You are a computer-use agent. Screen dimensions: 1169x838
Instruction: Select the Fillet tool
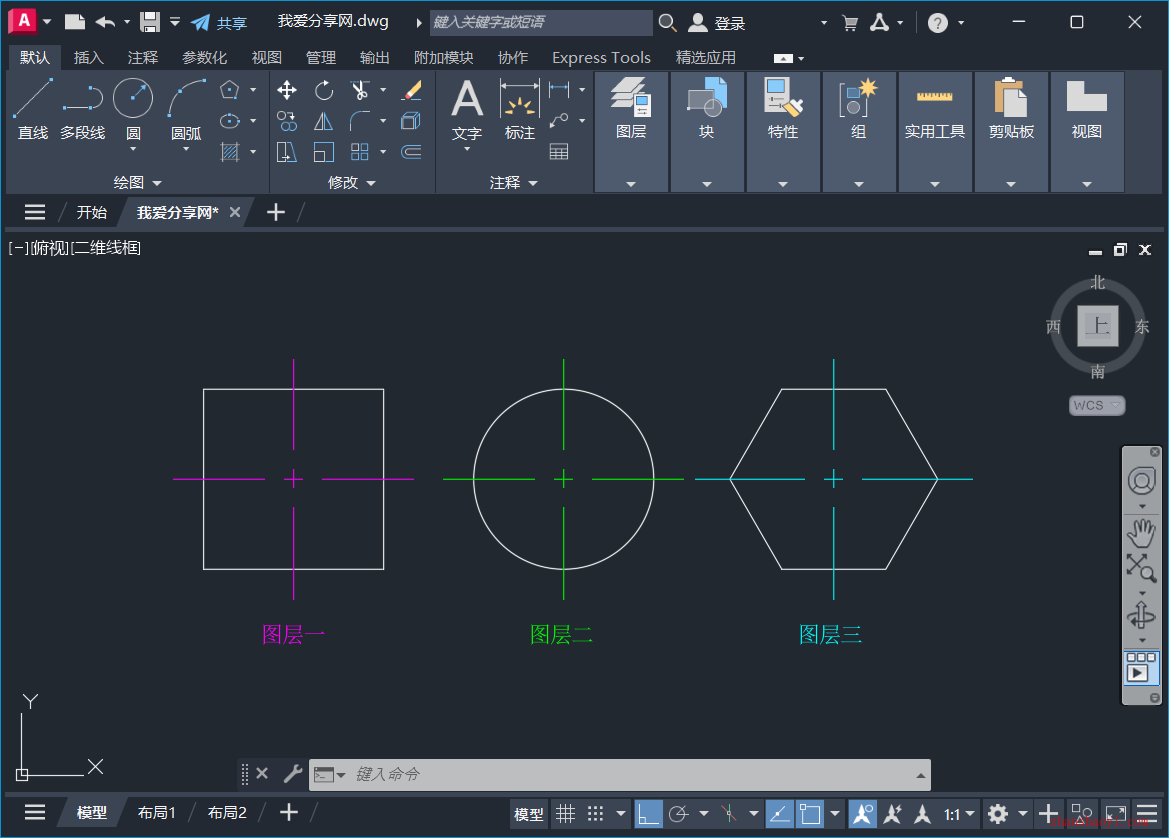[360, 121]
